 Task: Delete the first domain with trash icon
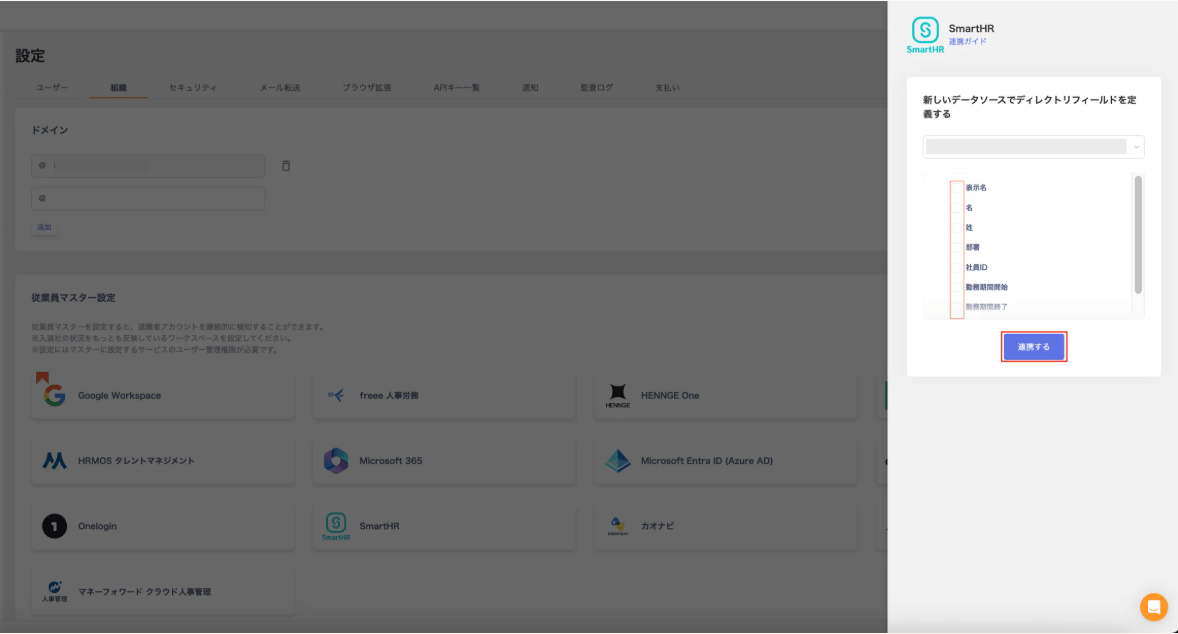(286, 166)
